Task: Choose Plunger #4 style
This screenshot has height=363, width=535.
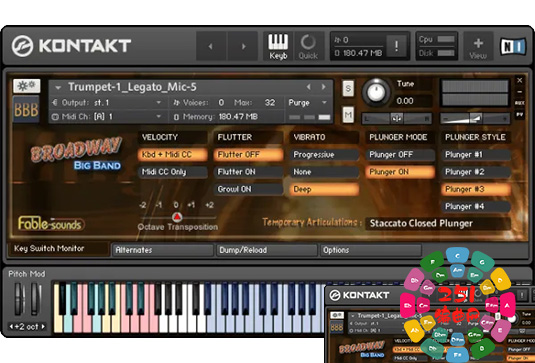Action: [x=476, y=206]
